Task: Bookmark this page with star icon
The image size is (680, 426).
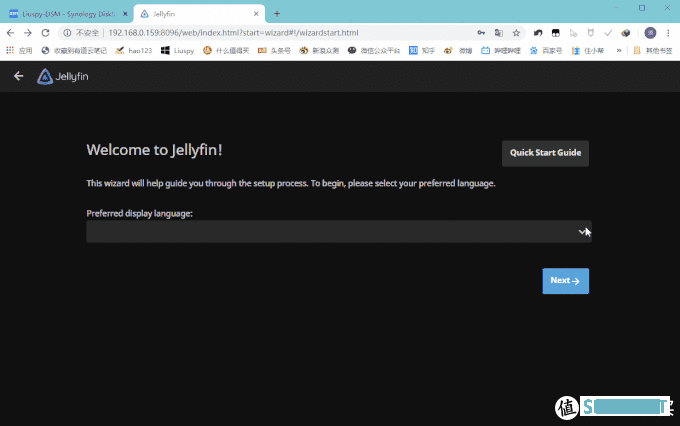Action: click(x=516, y=33)
